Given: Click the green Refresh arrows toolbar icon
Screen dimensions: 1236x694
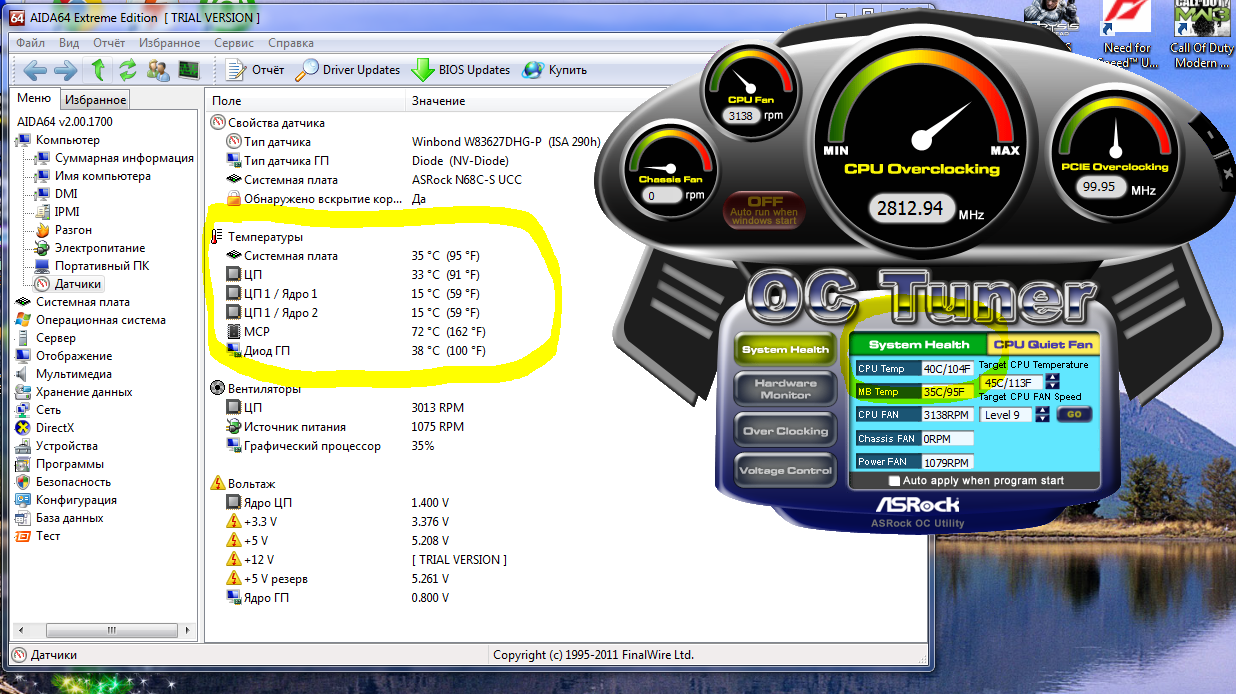Looking at the screenshot, I should click(127, 70).
